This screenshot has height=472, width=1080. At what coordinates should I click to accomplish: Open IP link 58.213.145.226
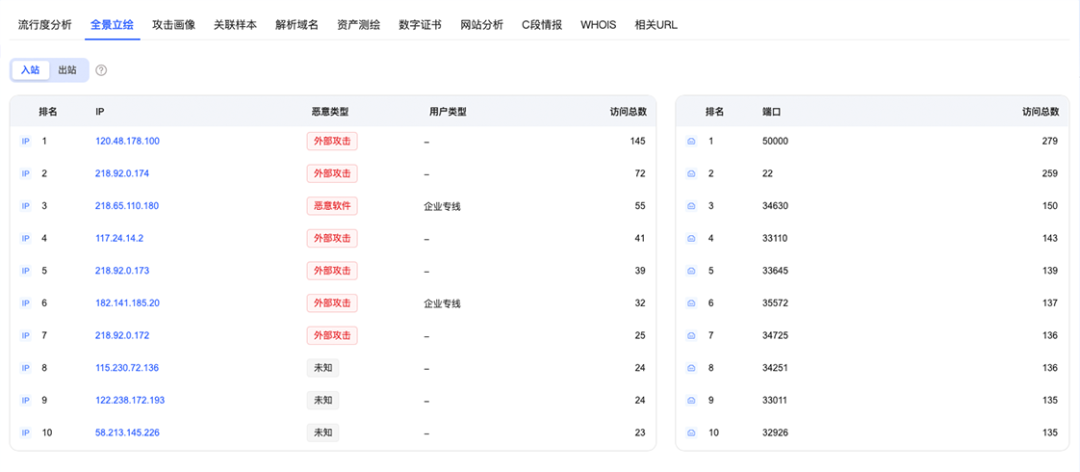pos(127,433)
